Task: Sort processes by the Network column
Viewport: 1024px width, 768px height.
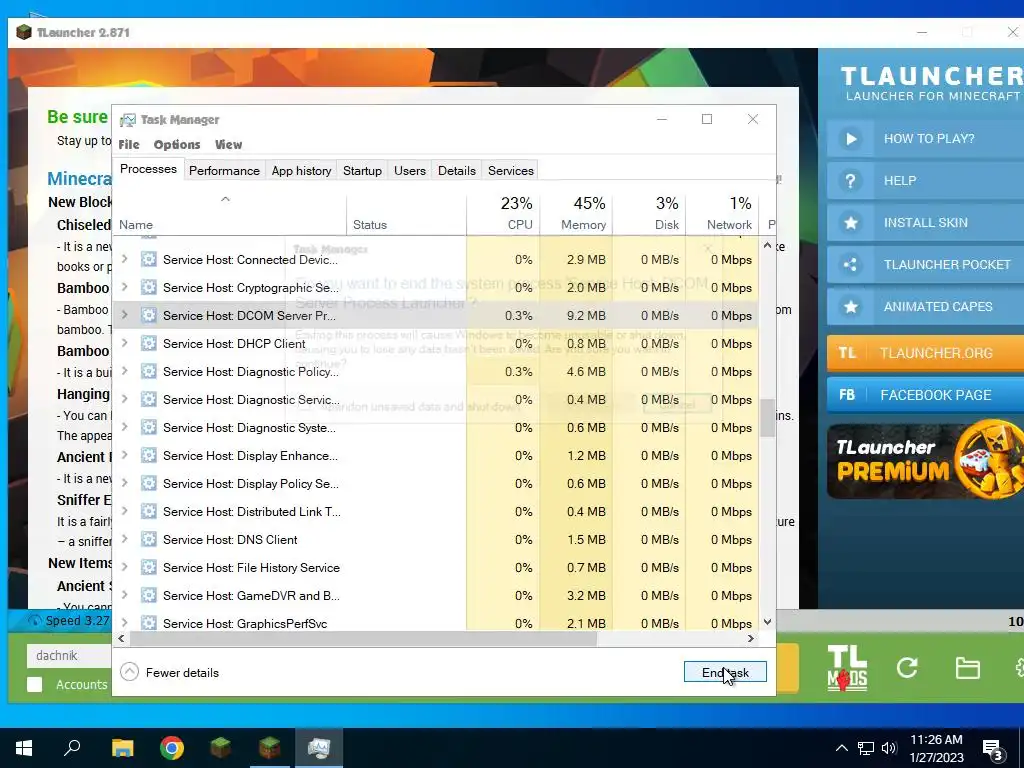Action: 722,214
